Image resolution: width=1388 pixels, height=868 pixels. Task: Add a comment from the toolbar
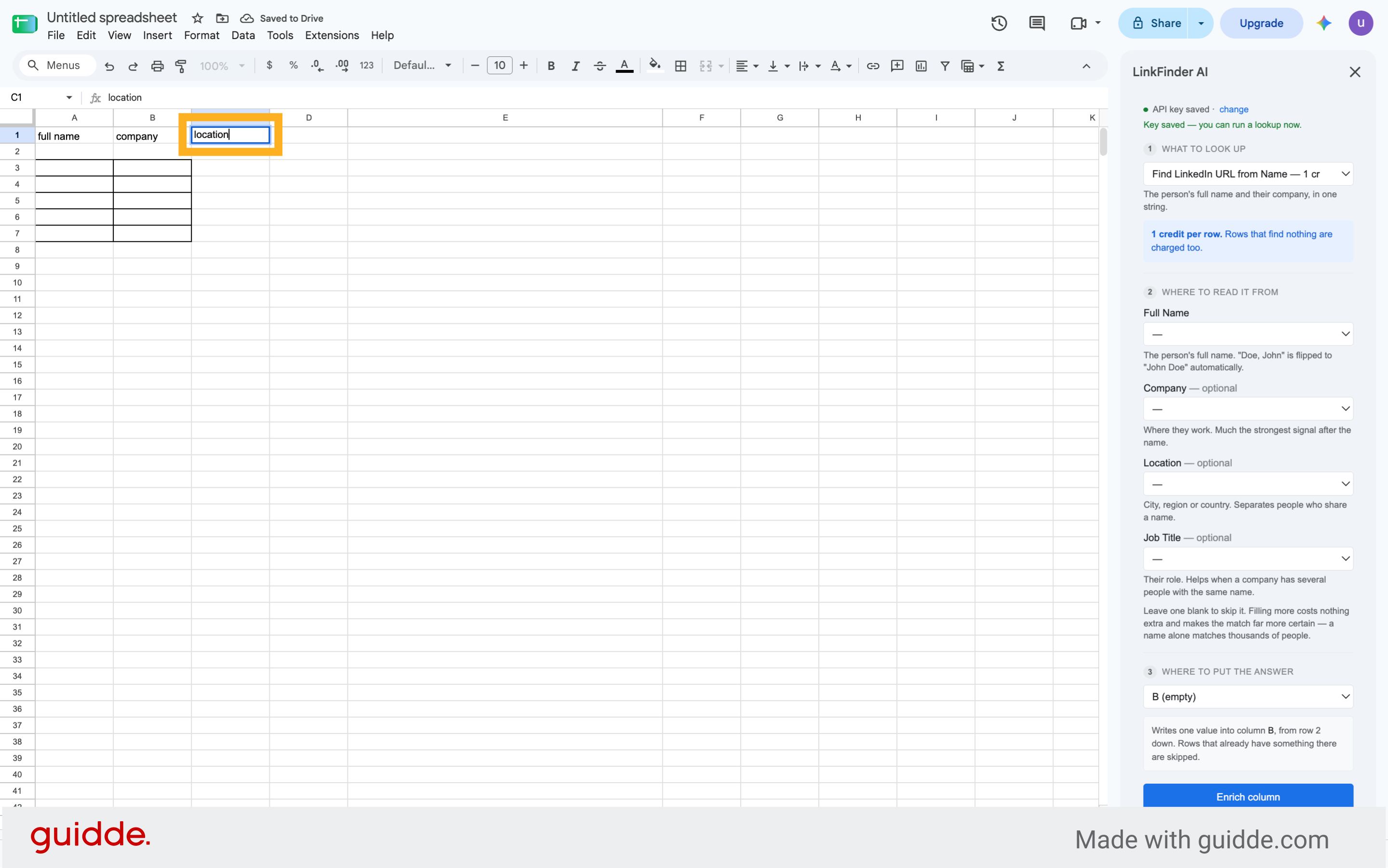897,66
